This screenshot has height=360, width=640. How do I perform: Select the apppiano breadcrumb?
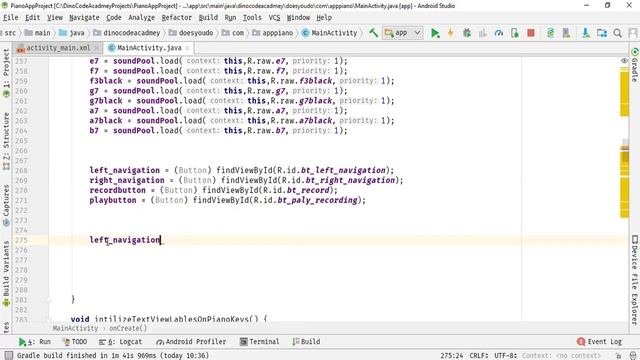point(272,33)
